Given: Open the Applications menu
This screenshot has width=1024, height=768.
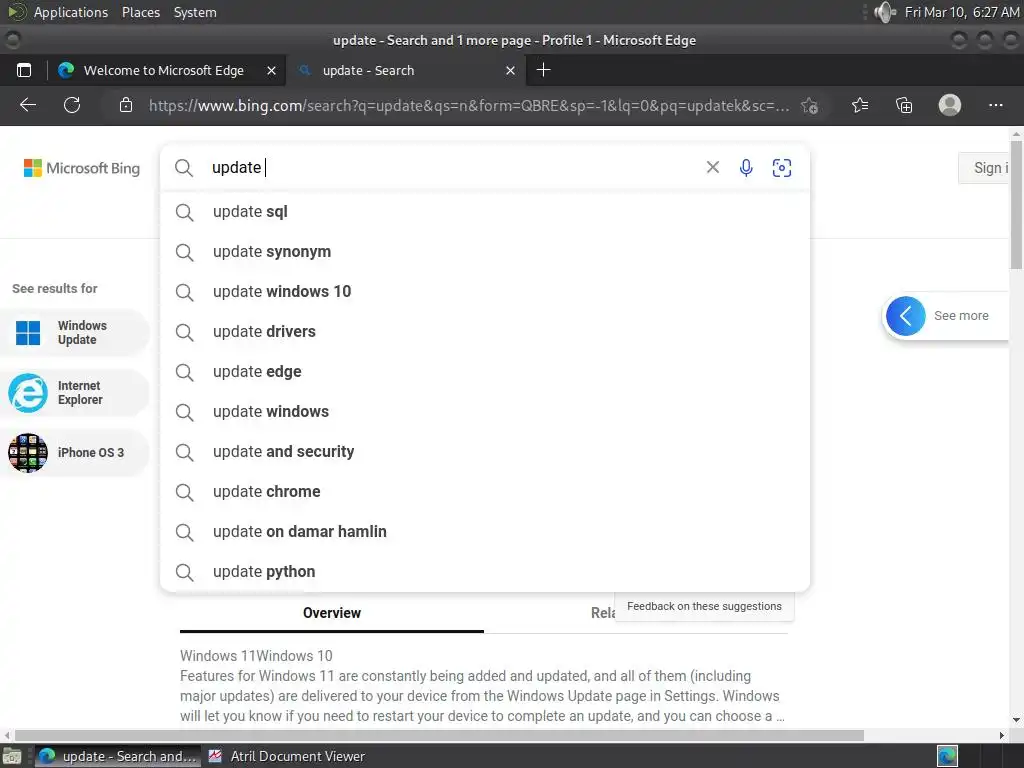Looking at the screenshot, I should click(x=71, y=12).
